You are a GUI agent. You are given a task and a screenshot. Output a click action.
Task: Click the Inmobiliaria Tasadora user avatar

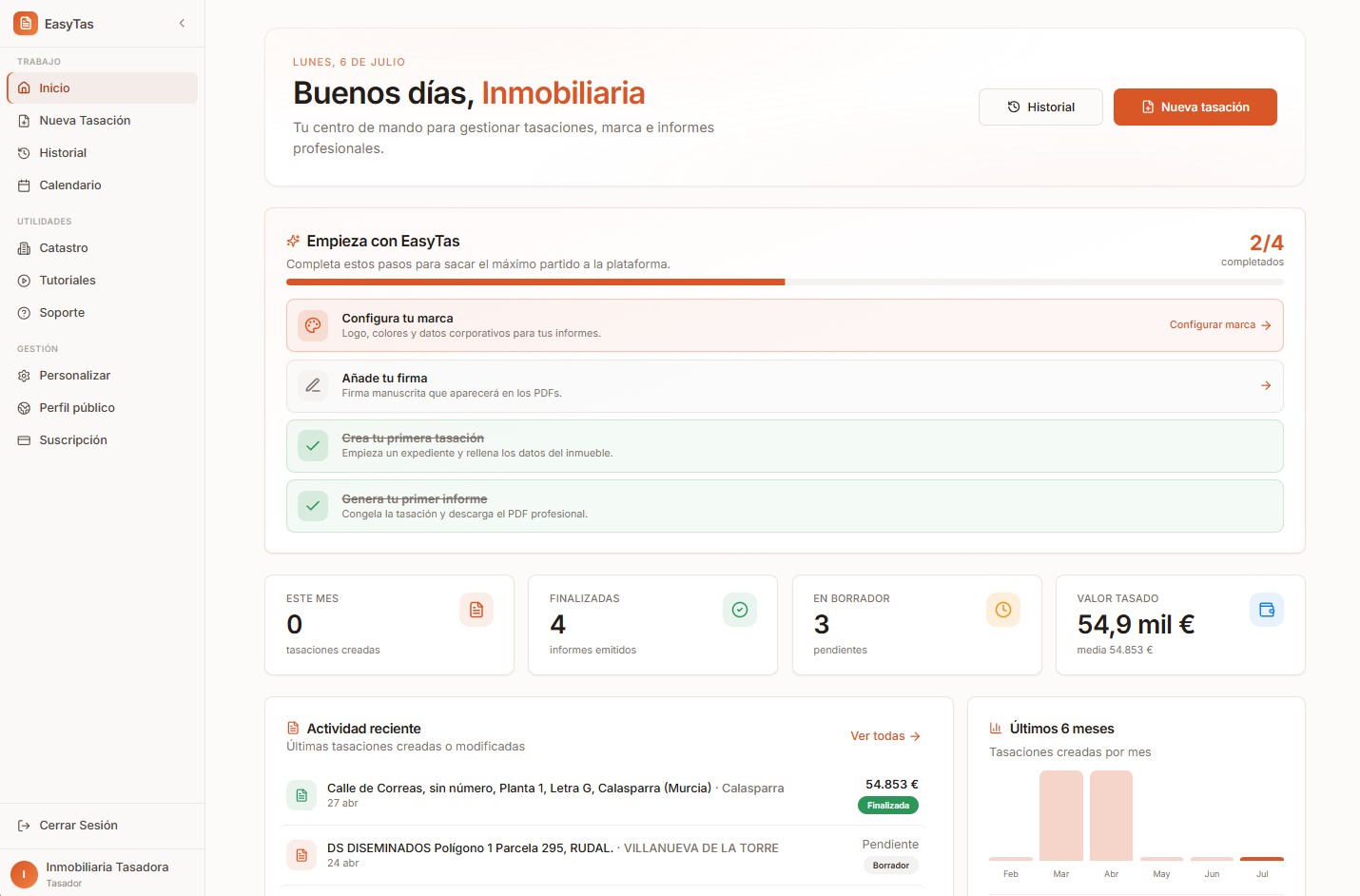tap(24, 874)
